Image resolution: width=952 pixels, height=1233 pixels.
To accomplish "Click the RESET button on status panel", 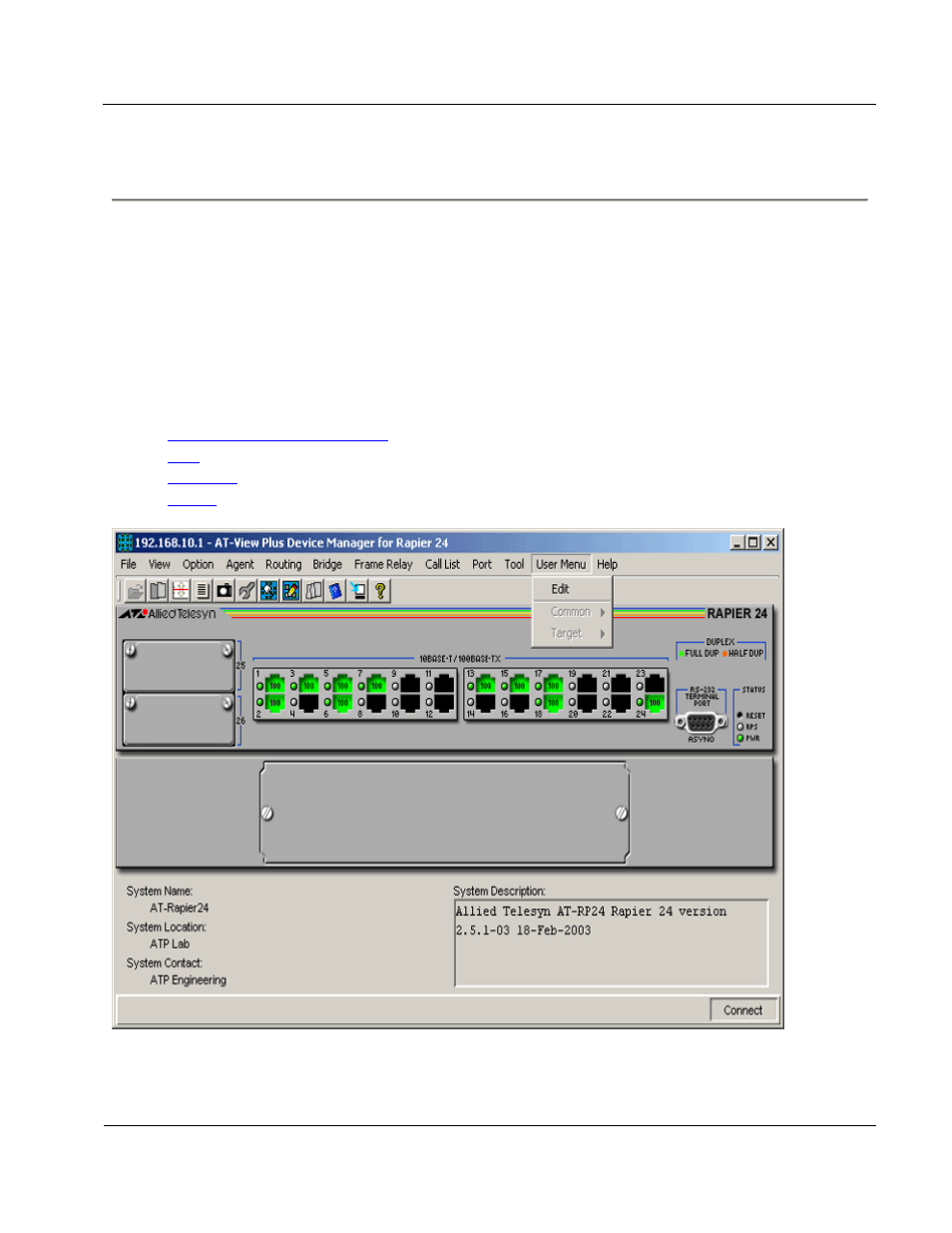I will click(x=740, y=715).
